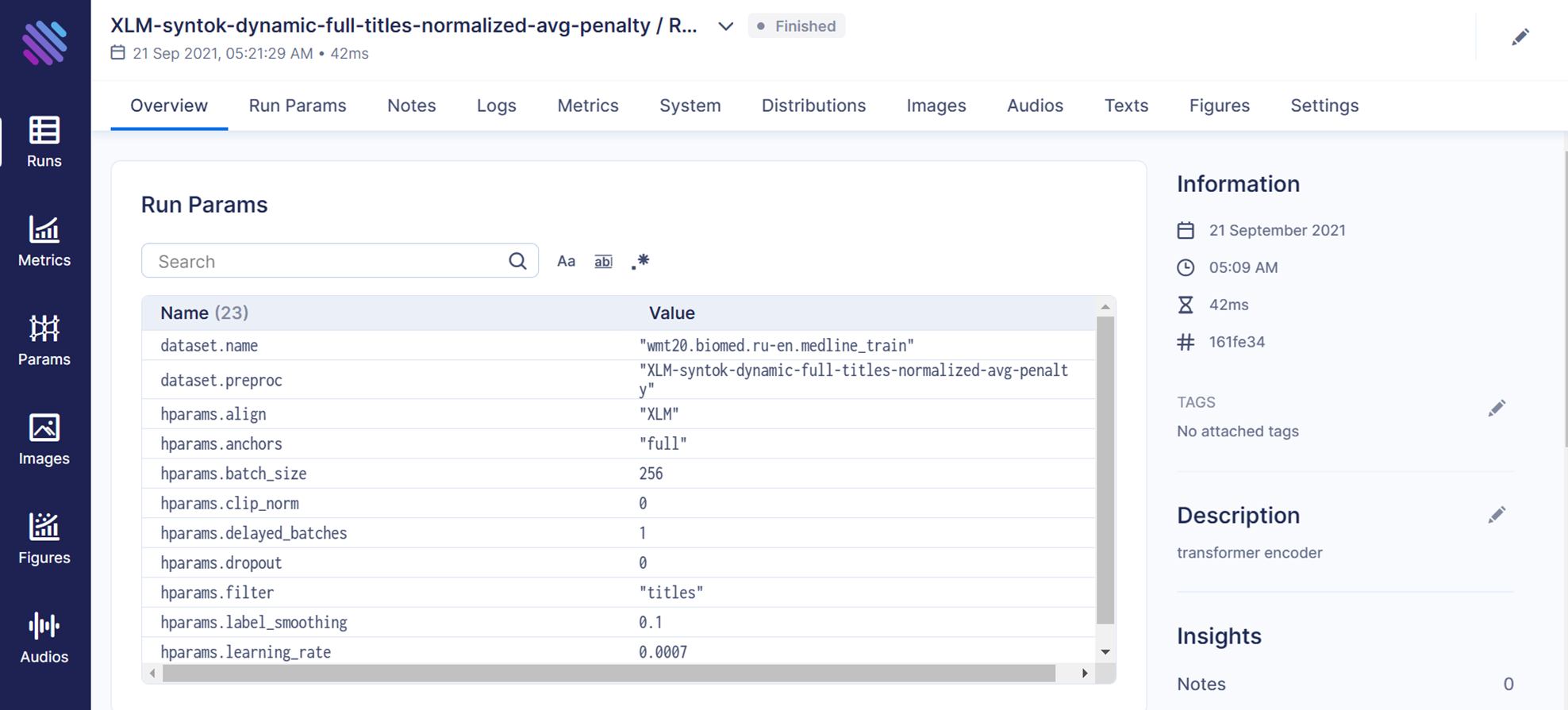1568x710 pixels.
Task: Click the calendar icon beside 21 September 2021
Action: click(x=1186, y=231)
